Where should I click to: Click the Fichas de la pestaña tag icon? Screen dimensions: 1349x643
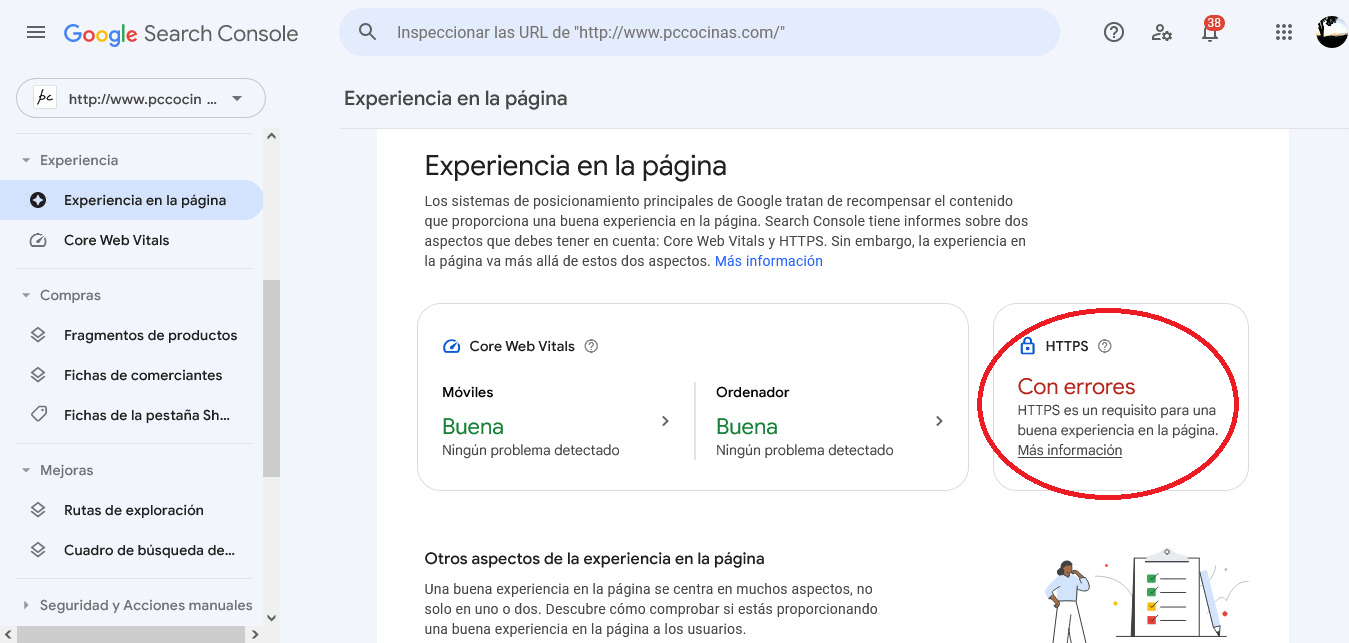tap(38, 415)
